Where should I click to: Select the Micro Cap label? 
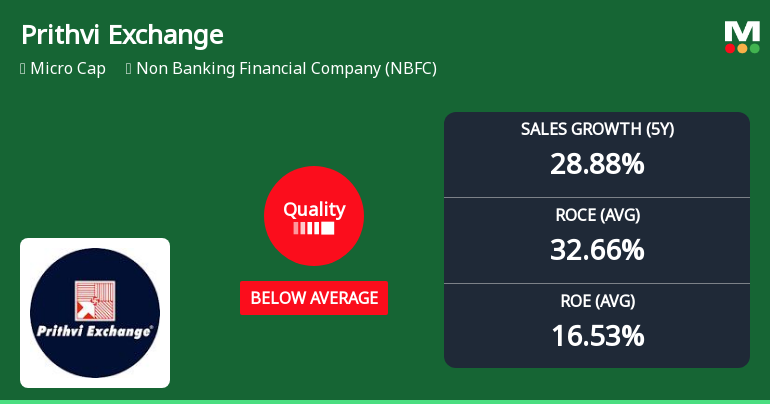(x=68, y=69)
